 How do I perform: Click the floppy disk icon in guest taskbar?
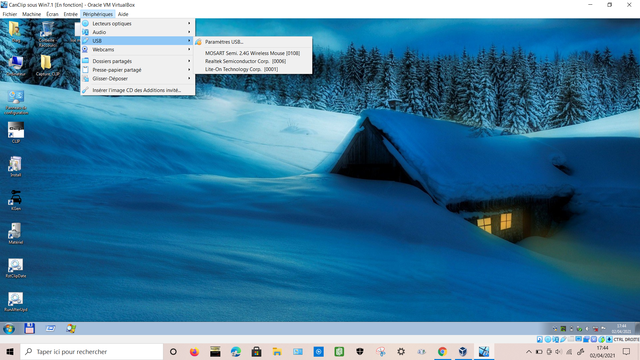click(x=29, y=328)
